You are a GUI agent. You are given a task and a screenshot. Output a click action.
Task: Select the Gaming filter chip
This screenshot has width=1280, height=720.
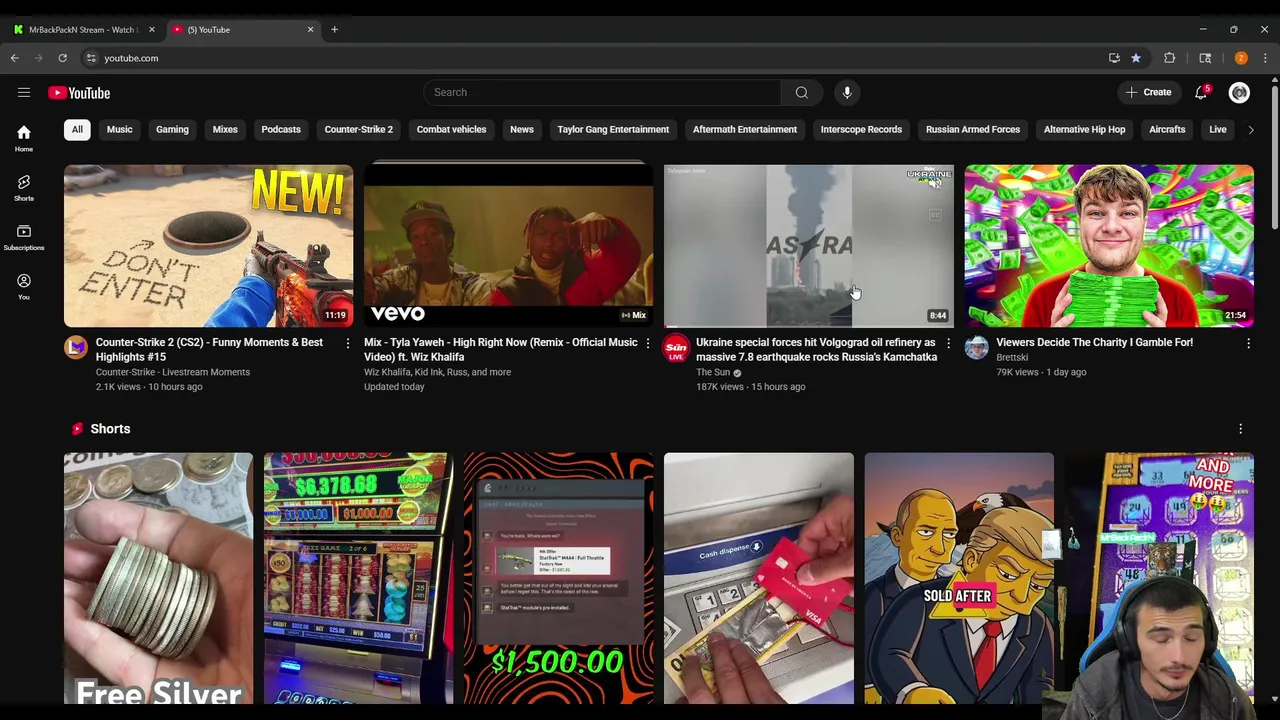point(172,129)
